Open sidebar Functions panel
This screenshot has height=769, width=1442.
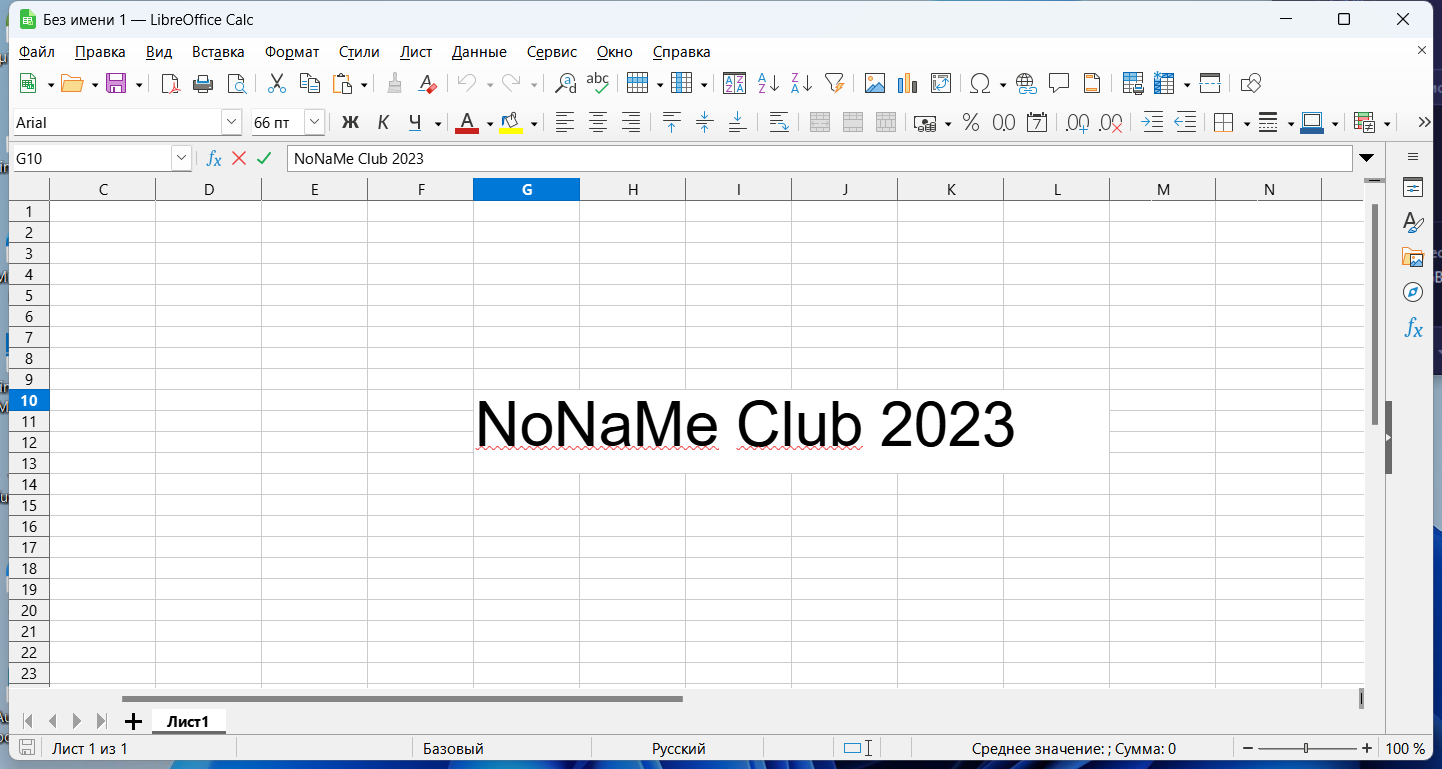pyautogui.click(x=1413, y=327)
